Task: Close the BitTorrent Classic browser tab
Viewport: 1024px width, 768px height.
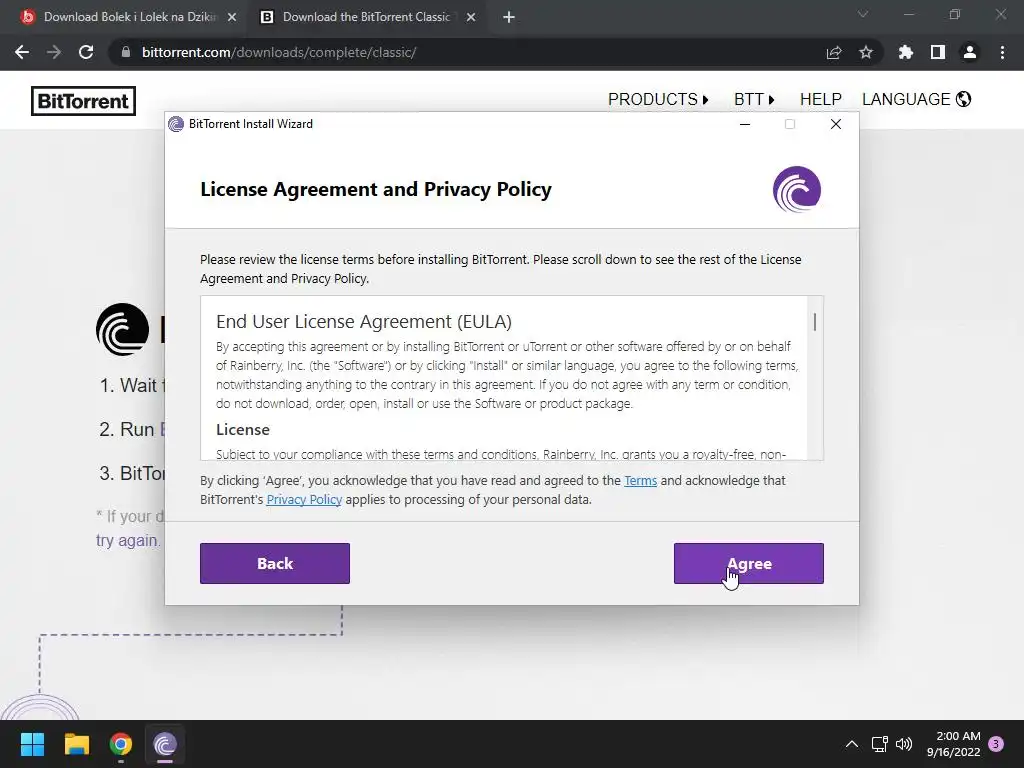Action: (x=471, y=18)
